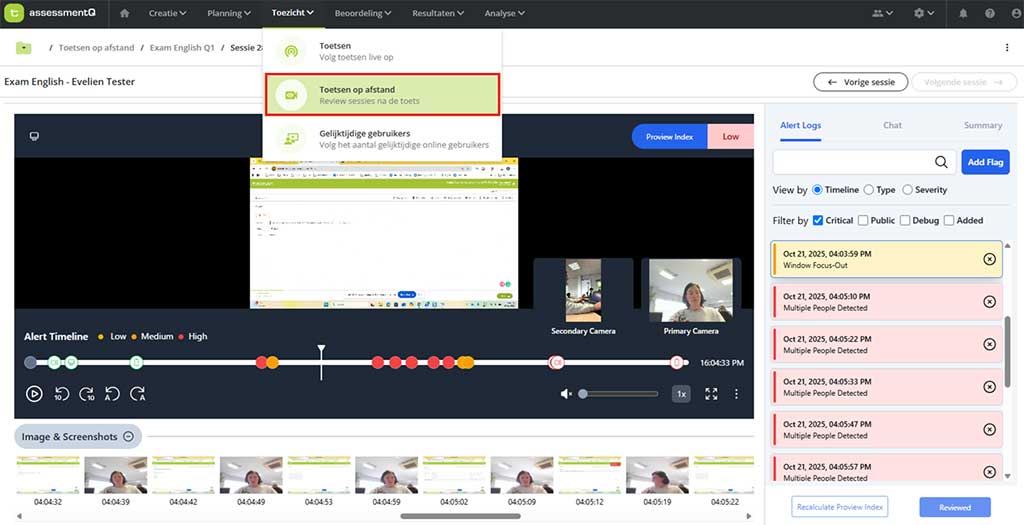
Task: Dismiss the Window Focus-Out alert
Action: [989, 259]
